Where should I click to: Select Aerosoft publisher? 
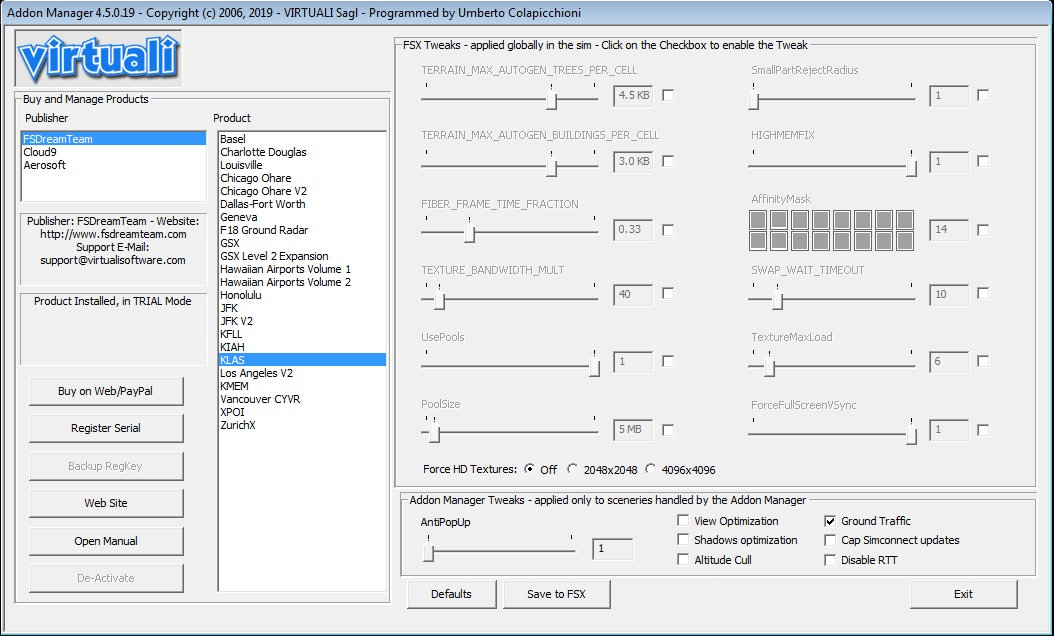pos(114,165)
